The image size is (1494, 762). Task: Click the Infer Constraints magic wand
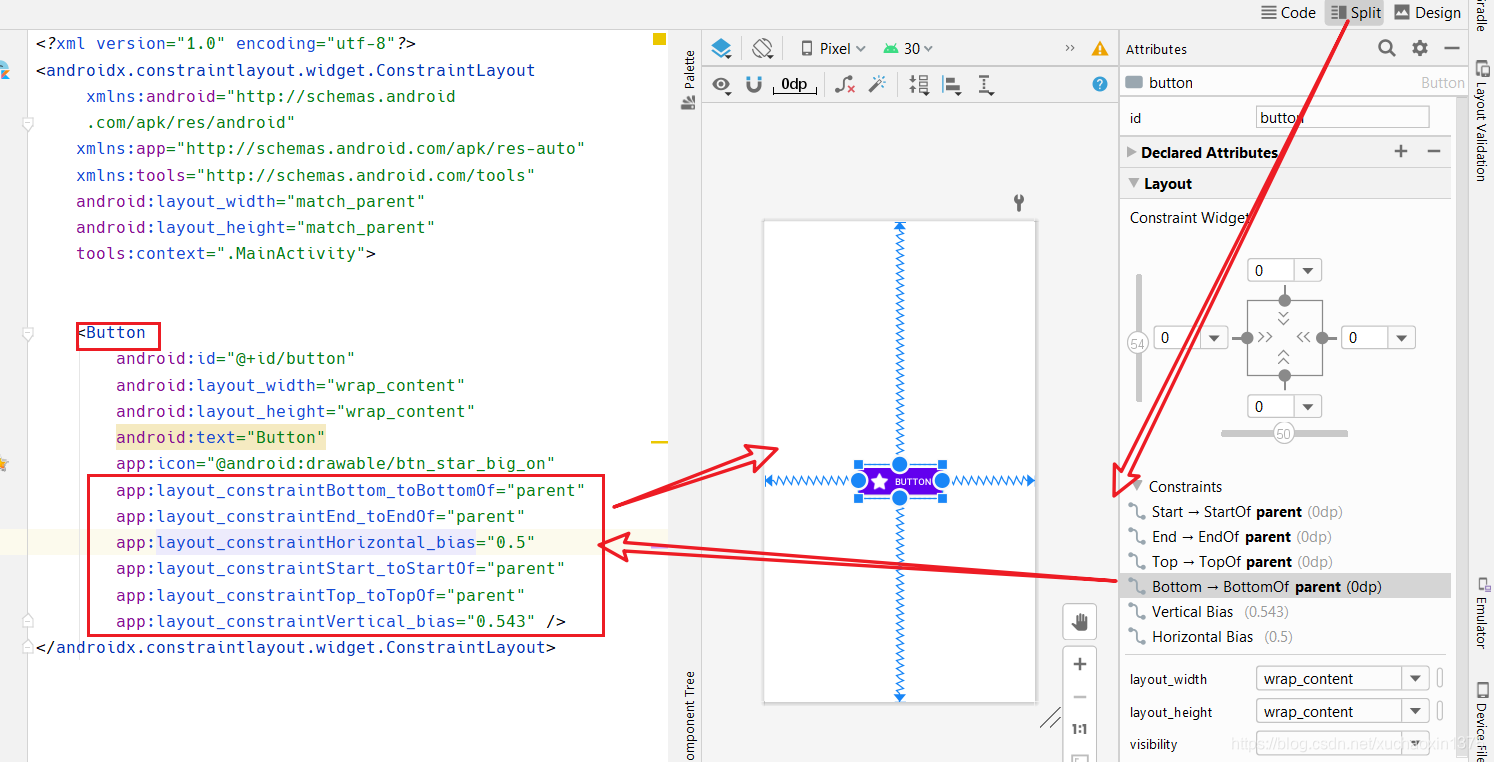[x=877, y=85]
